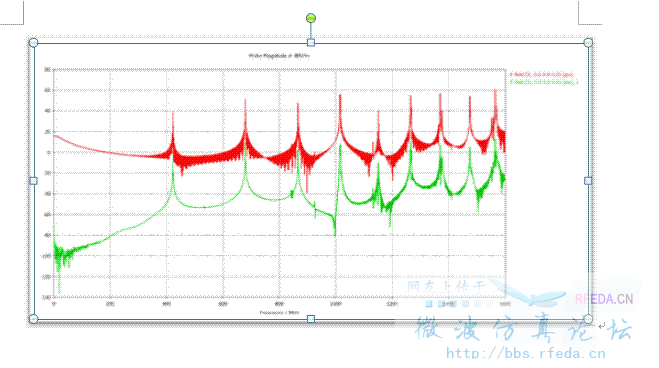Click the frequency axis label below the plot

(279, 312)
